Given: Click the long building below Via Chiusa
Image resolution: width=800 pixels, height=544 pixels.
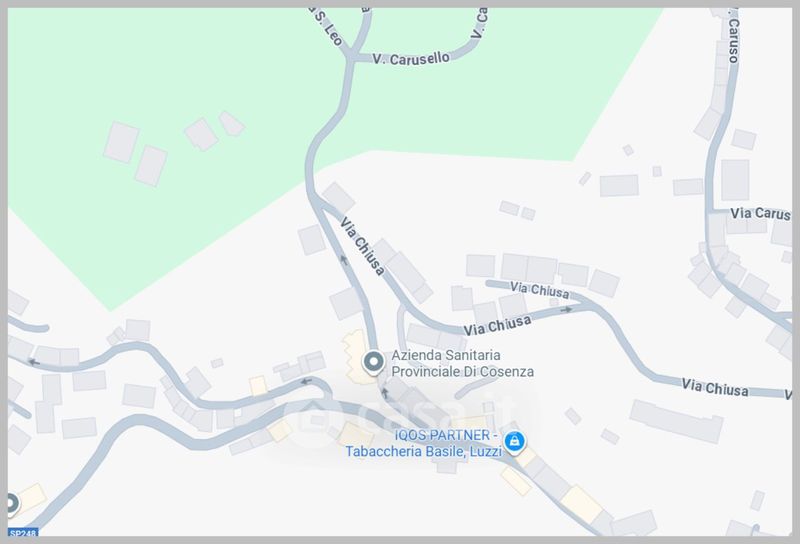Looking at the screenshot, I should pyautogui.click(x=677, y=421).
